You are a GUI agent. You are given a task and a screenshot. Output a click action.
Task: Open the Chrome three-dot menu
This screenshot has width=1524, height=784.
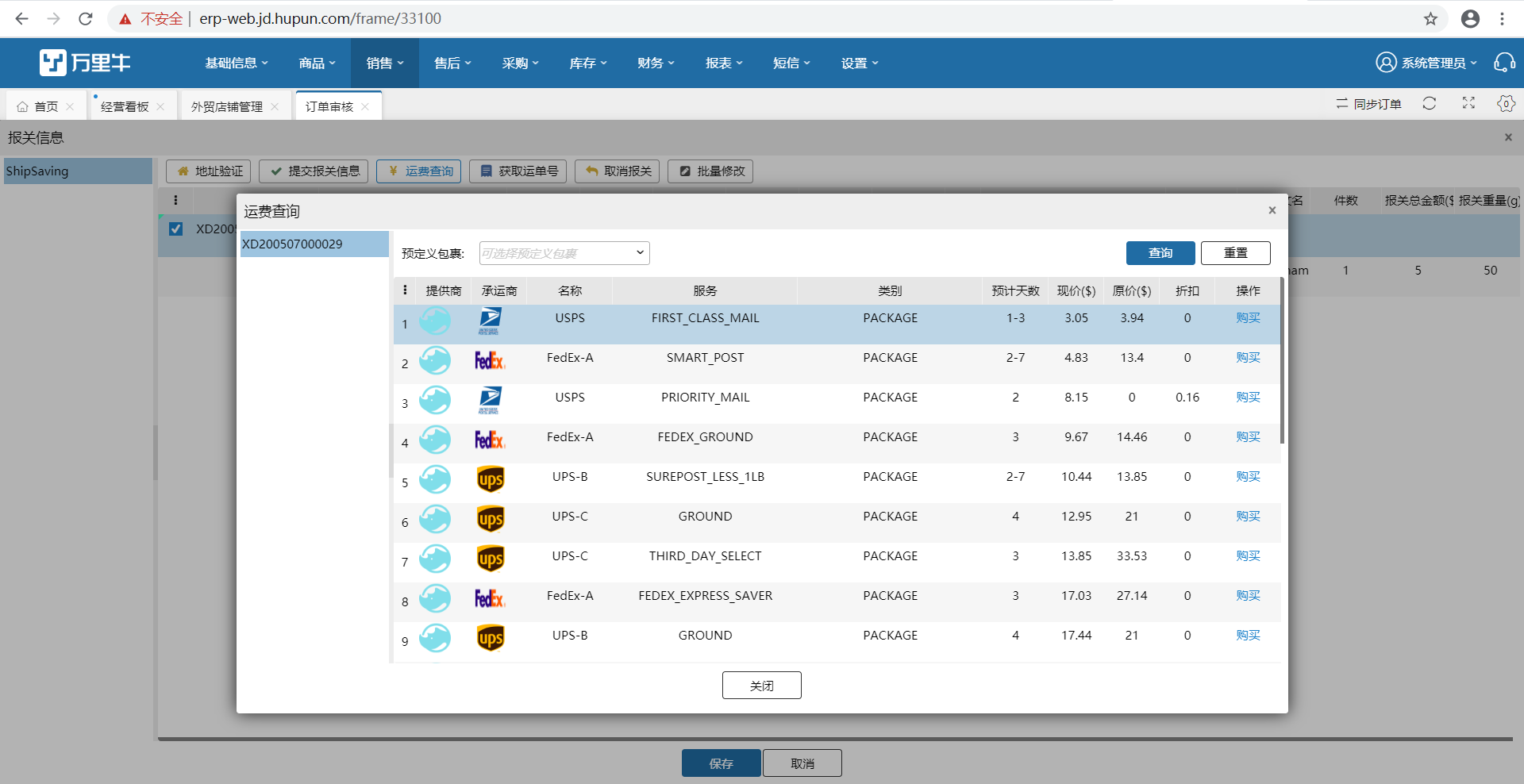pos(1502,18)
